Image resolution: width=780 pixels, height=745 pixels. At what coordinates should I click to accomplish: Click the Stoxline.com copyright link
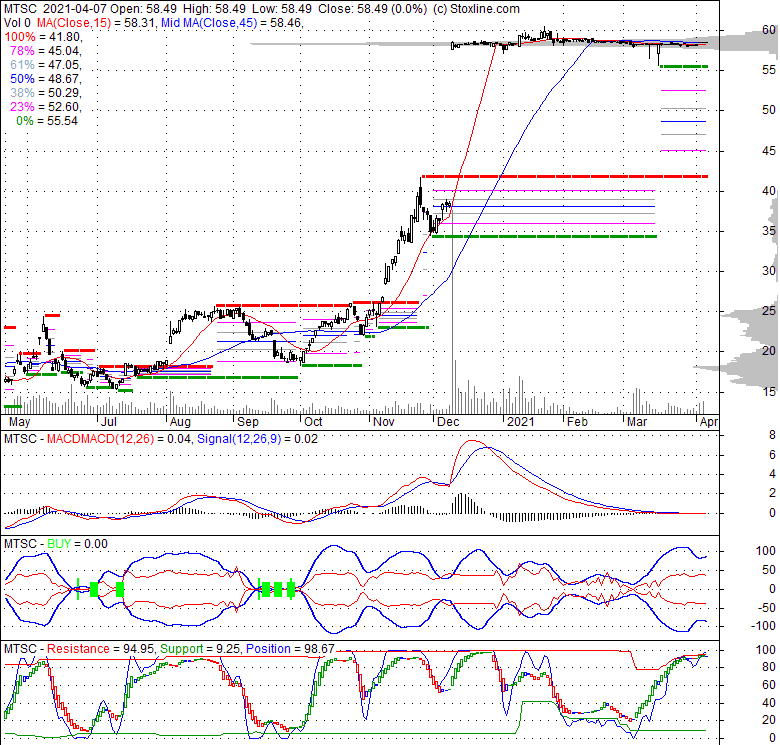tap(470, 9)
